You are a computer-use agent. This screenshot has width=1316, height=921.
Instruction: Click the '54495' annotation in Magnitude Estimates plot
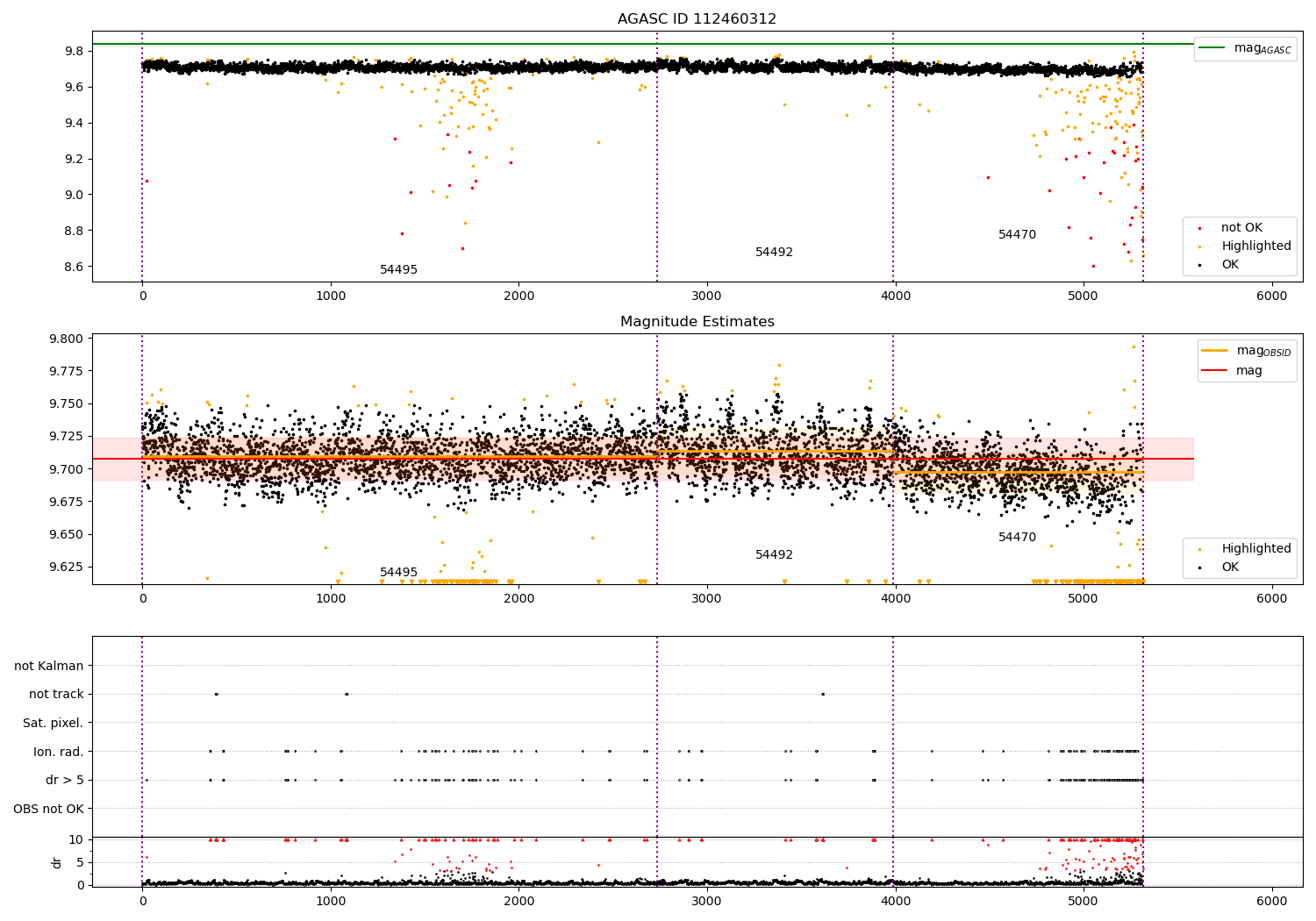click(x=398, y=573)
